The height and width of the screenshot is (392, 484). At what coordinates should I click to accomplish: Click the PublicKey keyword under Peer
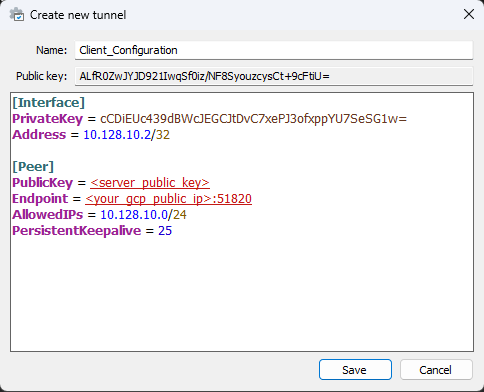[43, 183]
